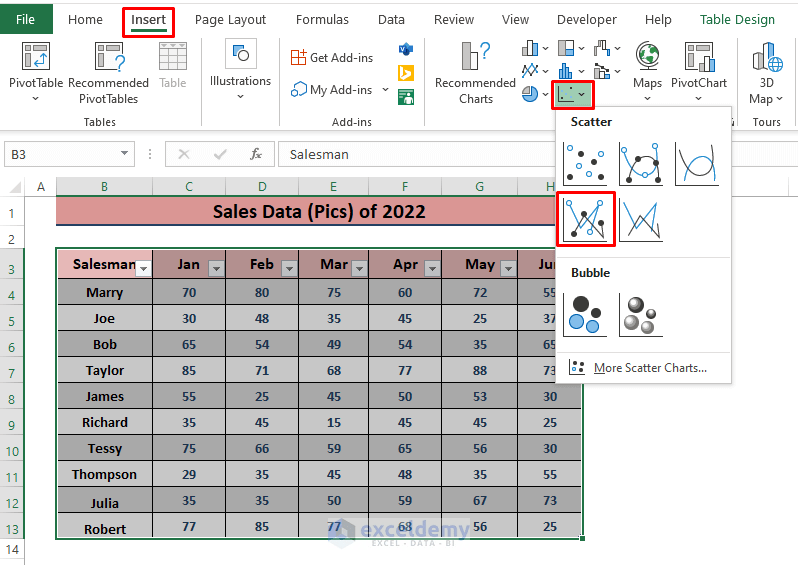This screenshot has width=798, height=565.
Task: Switch to the Review tab
Action: (453, 19)
